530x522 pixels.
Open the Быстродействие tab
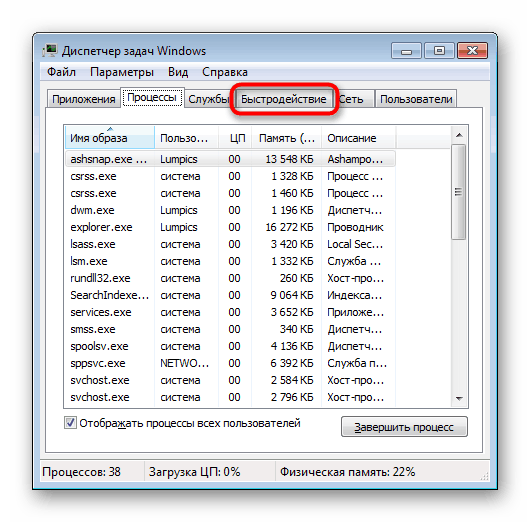click(284, 99)
